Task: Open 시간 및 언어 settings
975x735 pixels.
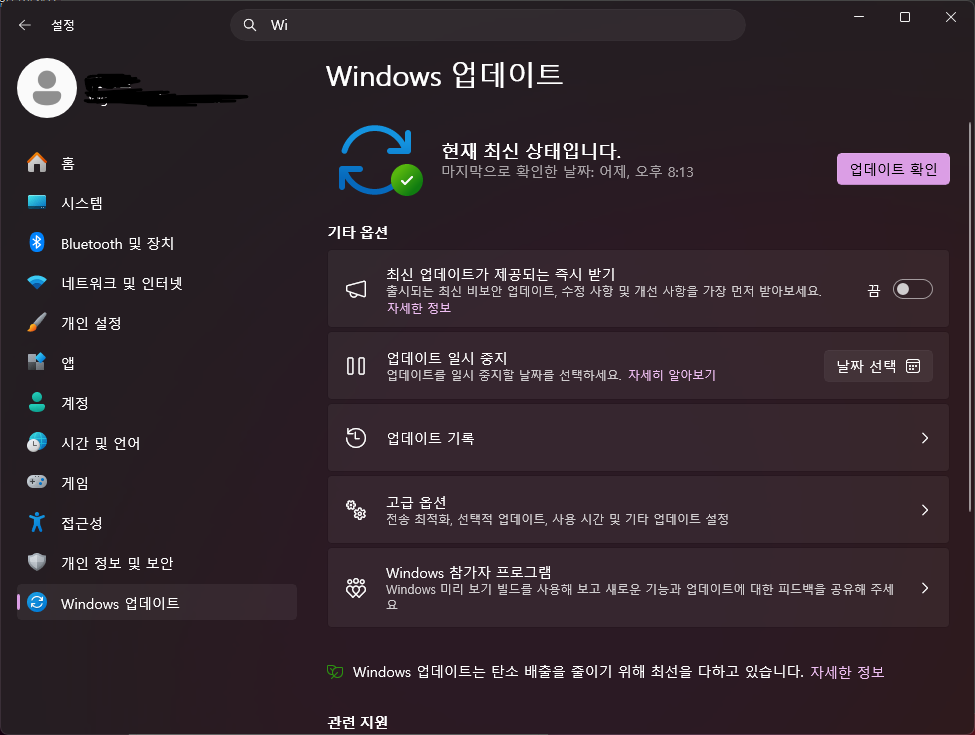Action: click(157, 443)
